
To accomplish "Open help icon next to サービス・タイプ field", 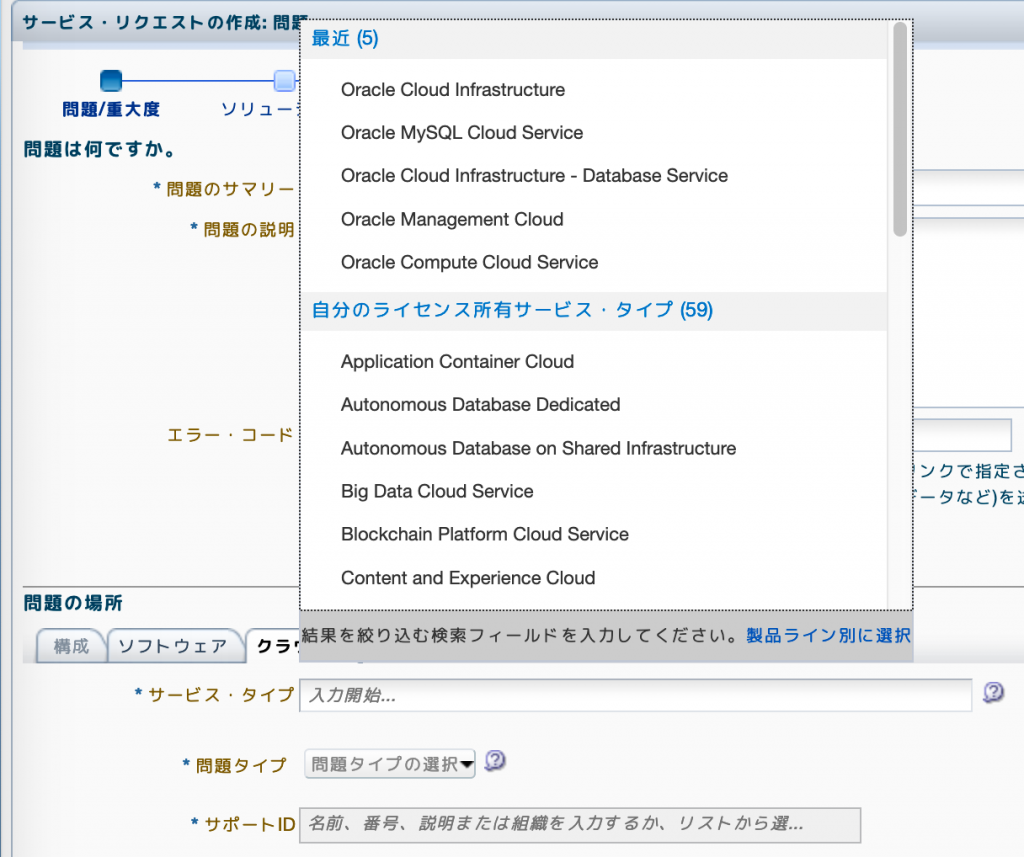I will tap(993, 692).
